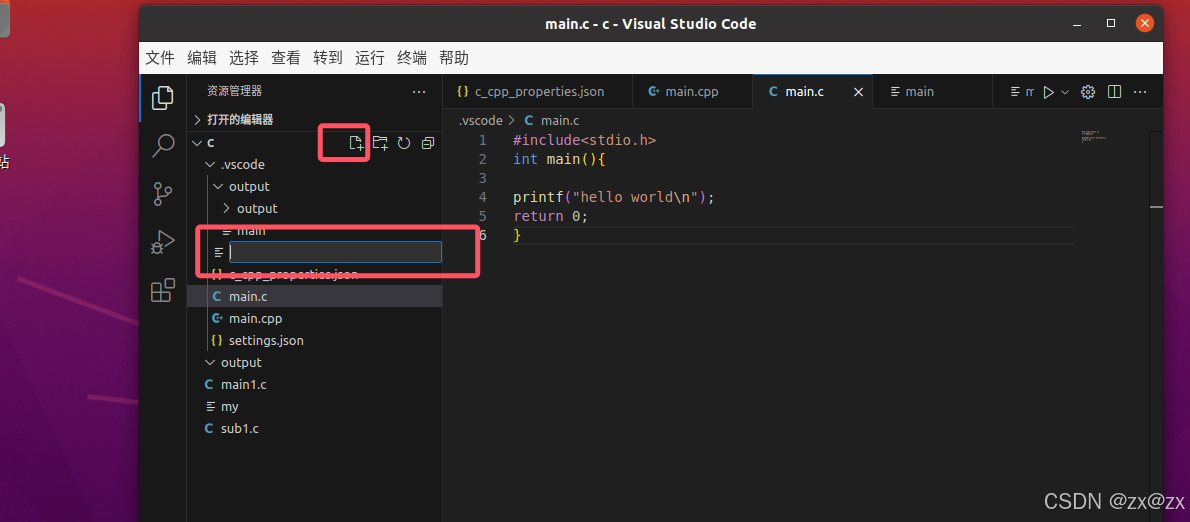1190x522 pixels.
Task: Collapse the output folder above main1.c
Action: (210, 363)
